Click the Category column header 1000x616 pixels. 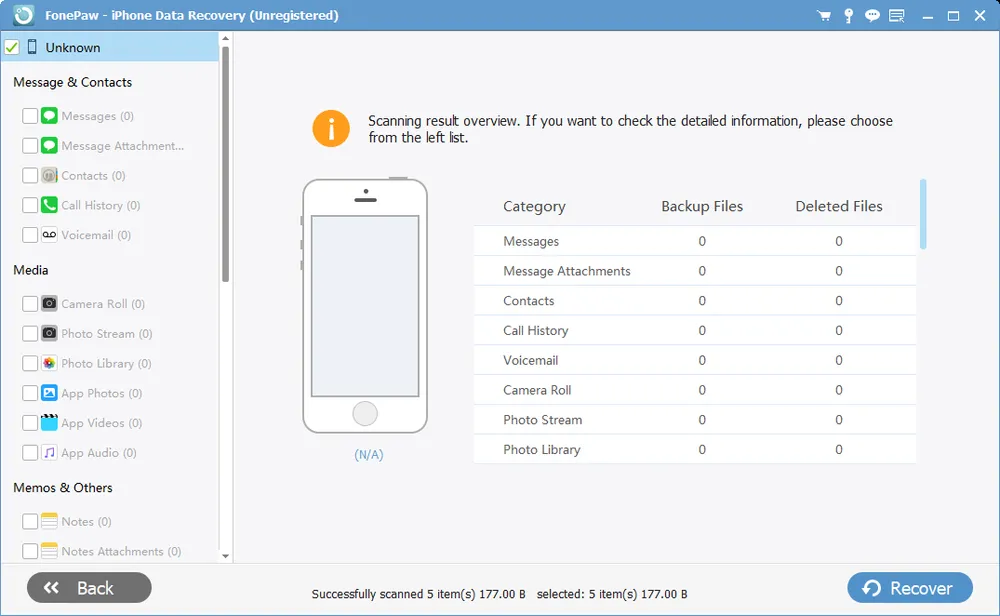tap(534, 206)
